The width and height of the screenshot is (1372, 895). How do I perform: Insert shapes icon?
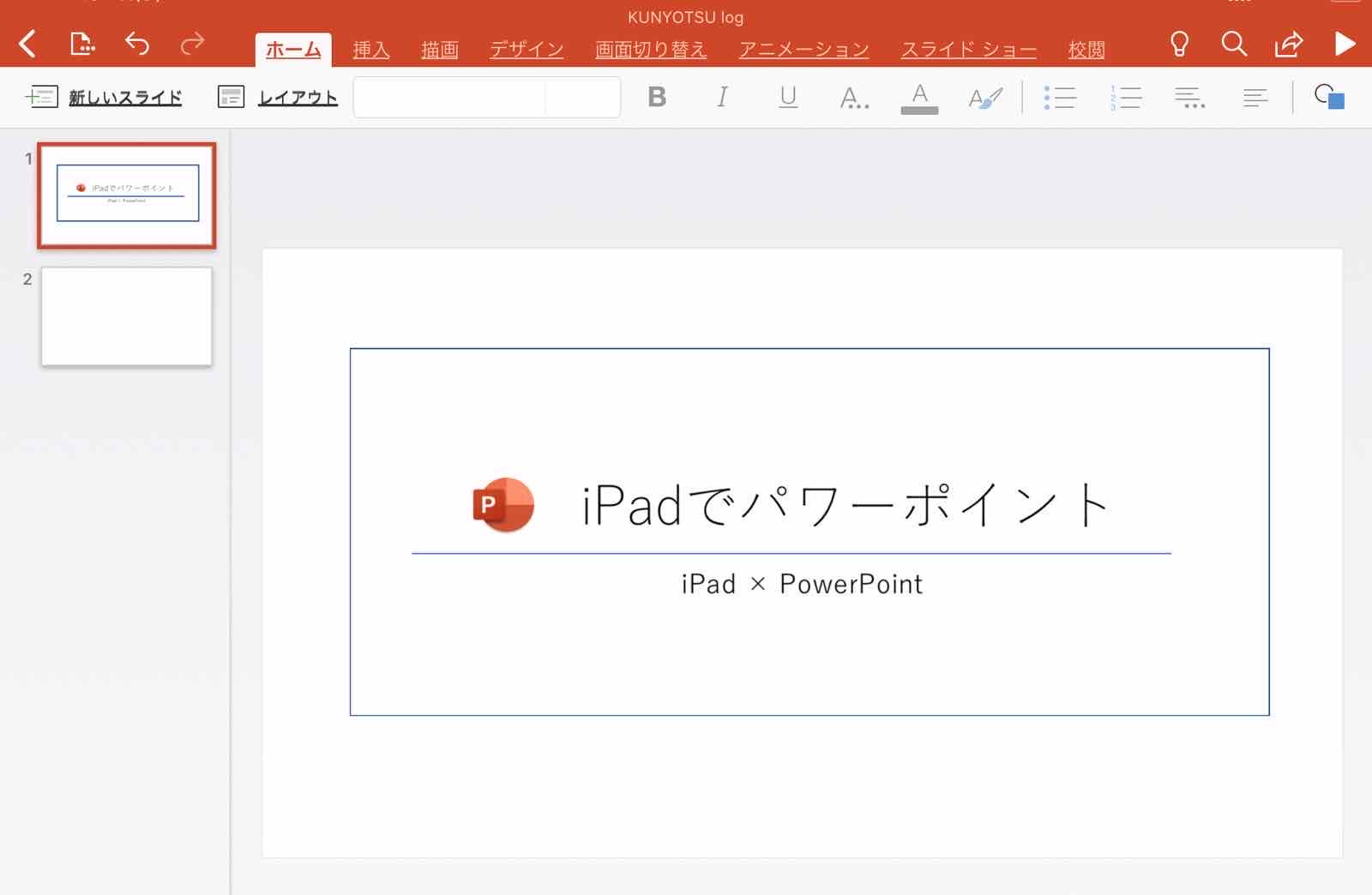point(1329,97)
